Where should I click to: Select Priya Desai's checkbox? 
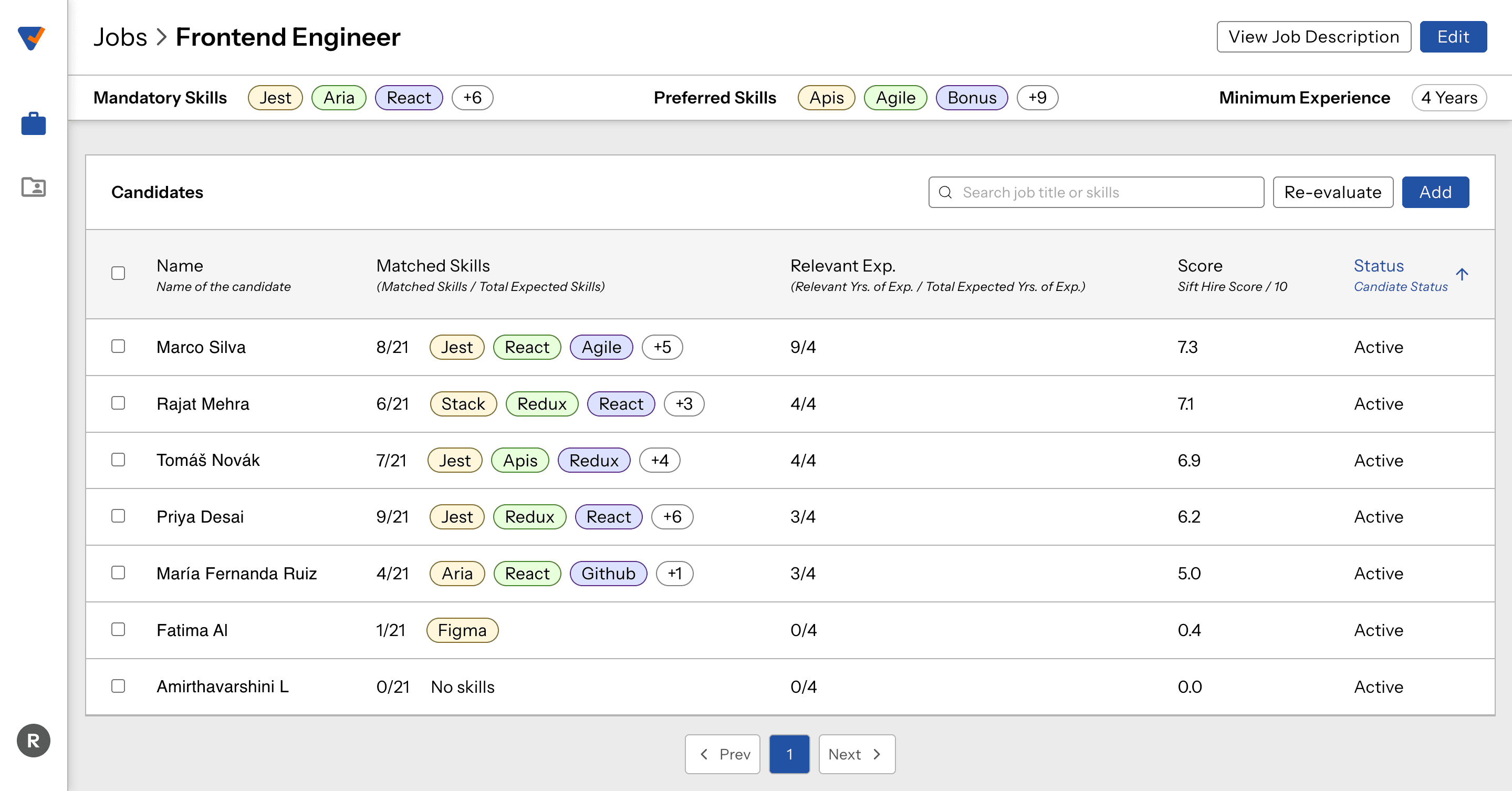click(118, 516)
